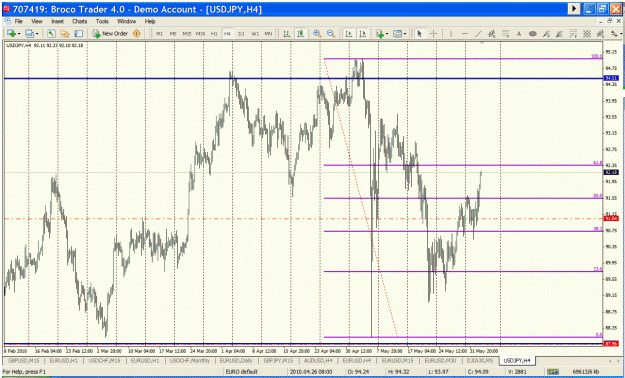Select the M15 timeframe
Image resolution: width=625 pixels, height=378 pixels.
(x=187, y=34)
